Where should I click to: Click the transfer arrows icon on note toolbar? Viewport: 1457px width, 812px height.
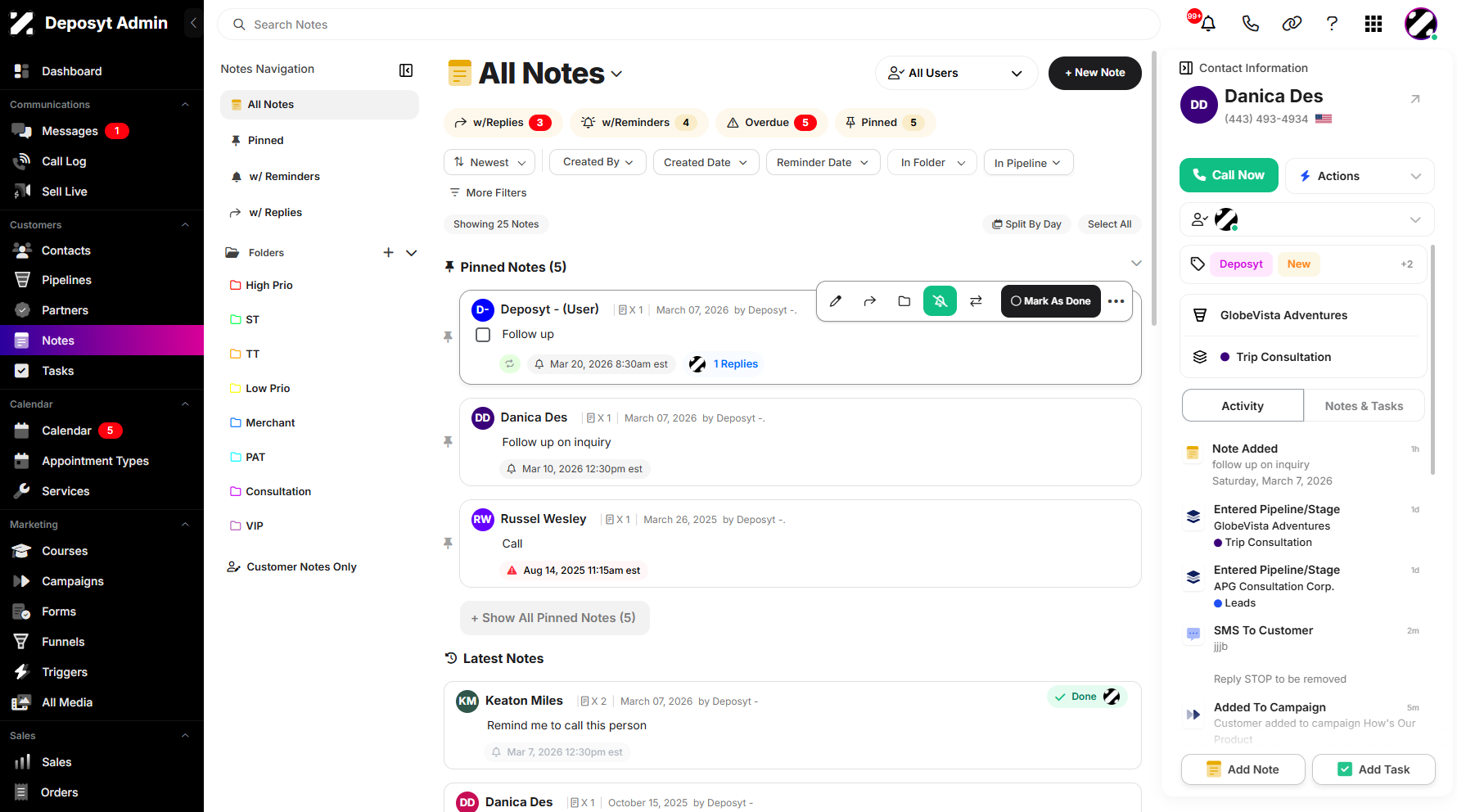[x=976, y=301]
